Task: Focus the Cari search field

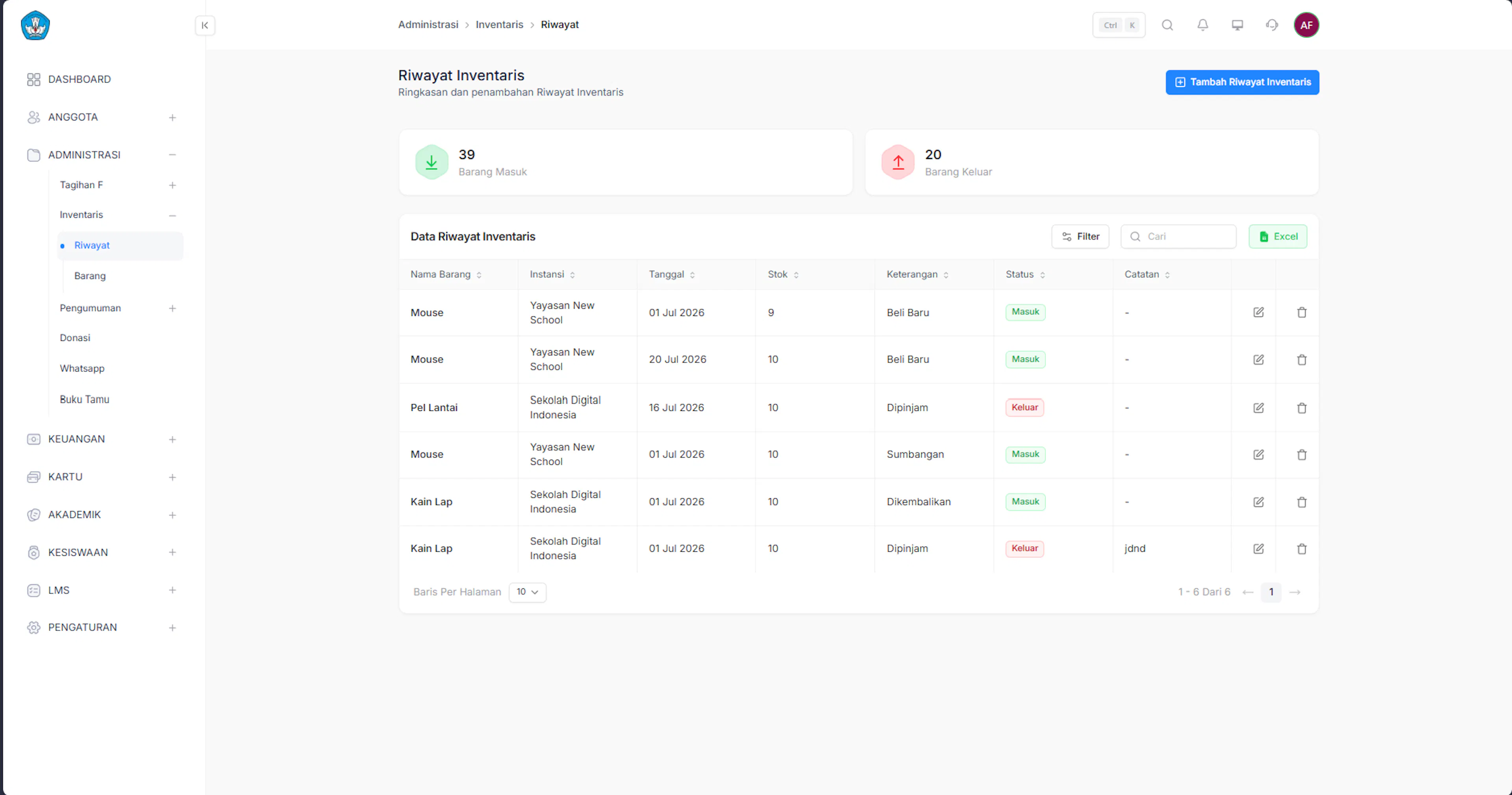Action: 1178,237
